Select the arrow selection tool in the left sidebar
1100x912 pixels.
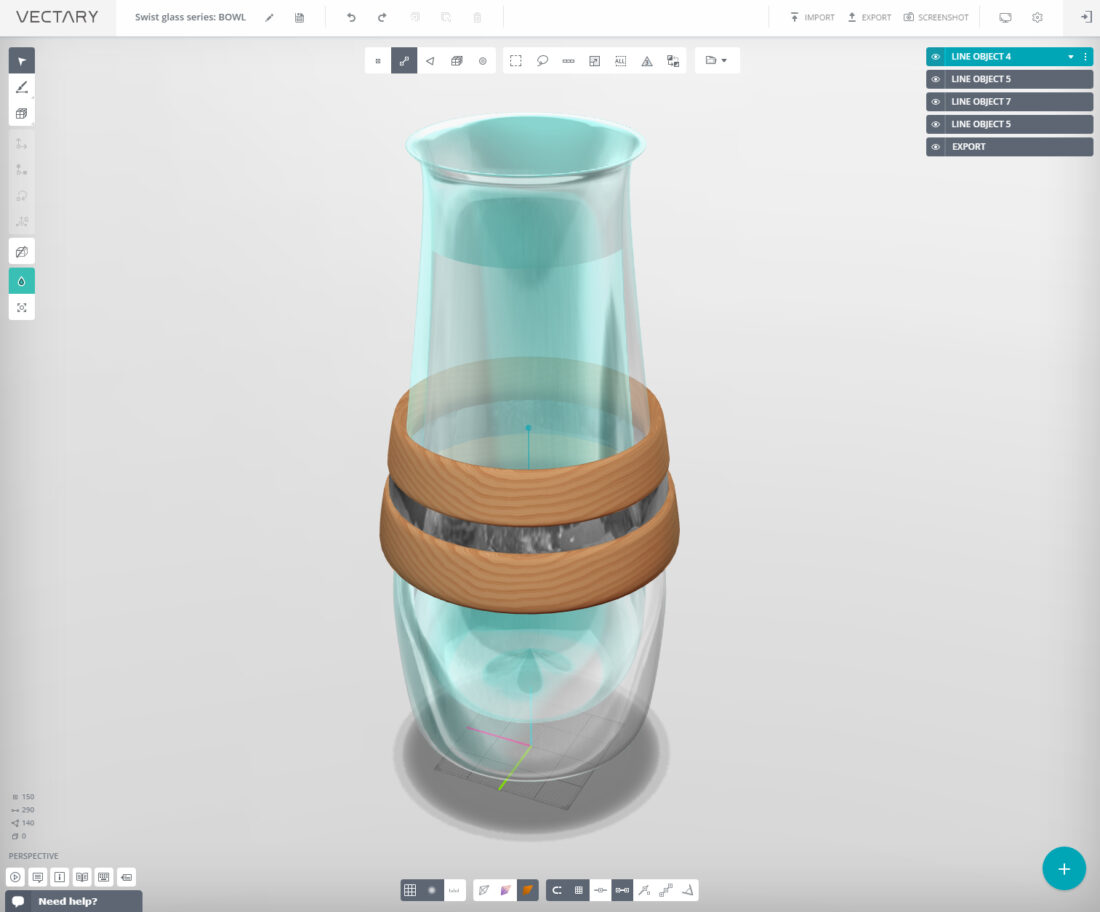pyautogui.click(x=21, y=61)
